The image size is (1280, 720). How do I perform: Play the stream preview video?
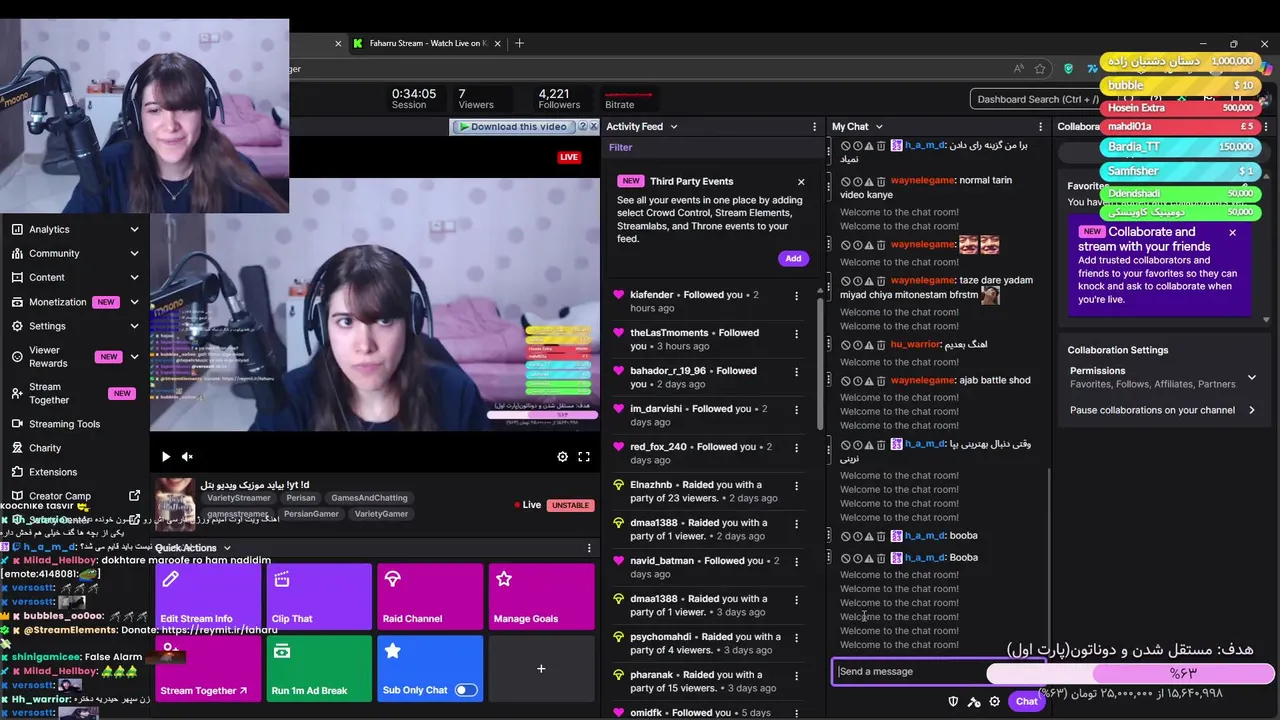166,457
